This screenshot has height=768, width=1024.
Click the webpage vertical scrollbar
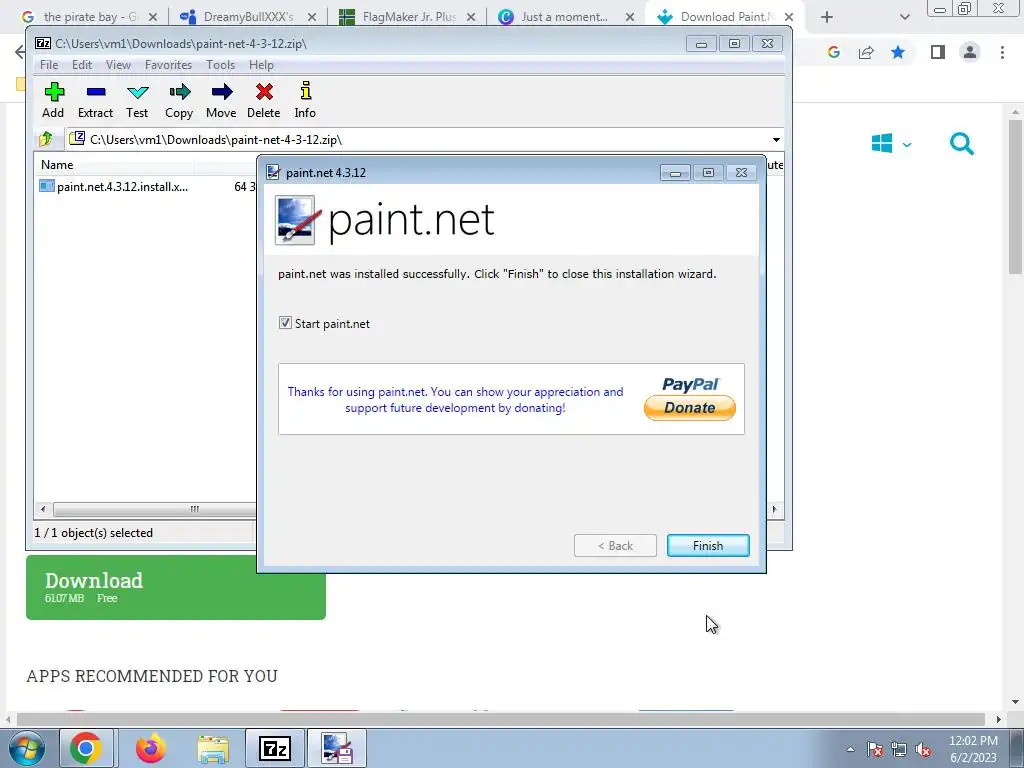point(1015,196)
